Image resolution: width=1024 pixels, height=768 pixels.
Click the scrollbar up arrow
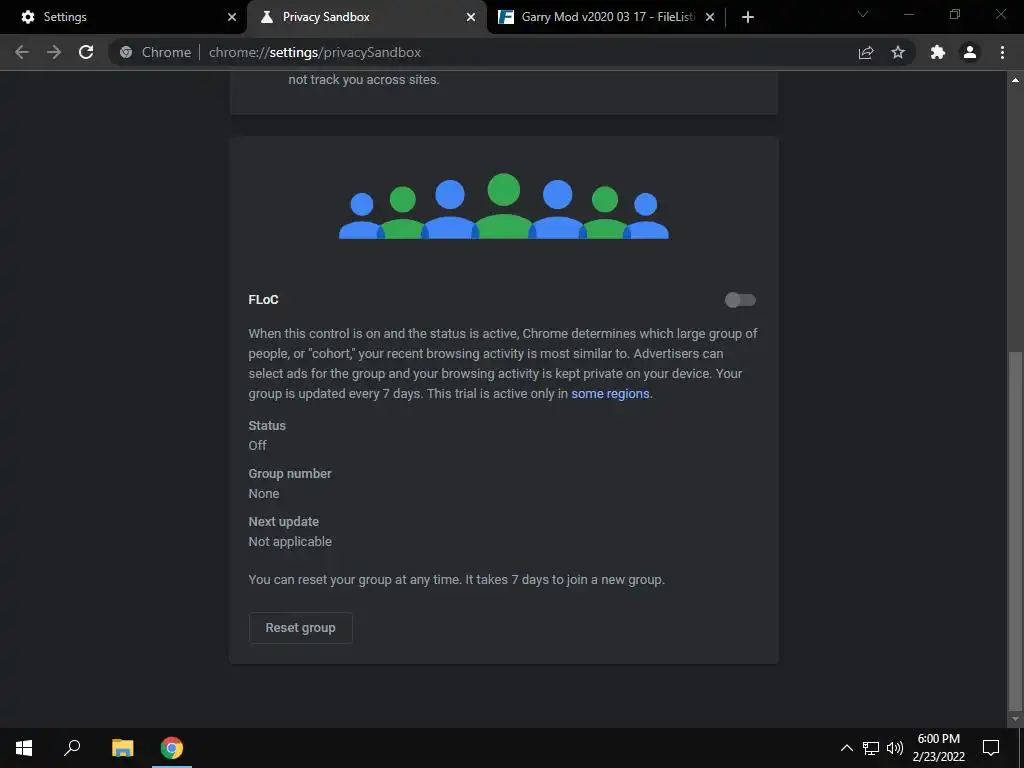tap(1015, 80)
